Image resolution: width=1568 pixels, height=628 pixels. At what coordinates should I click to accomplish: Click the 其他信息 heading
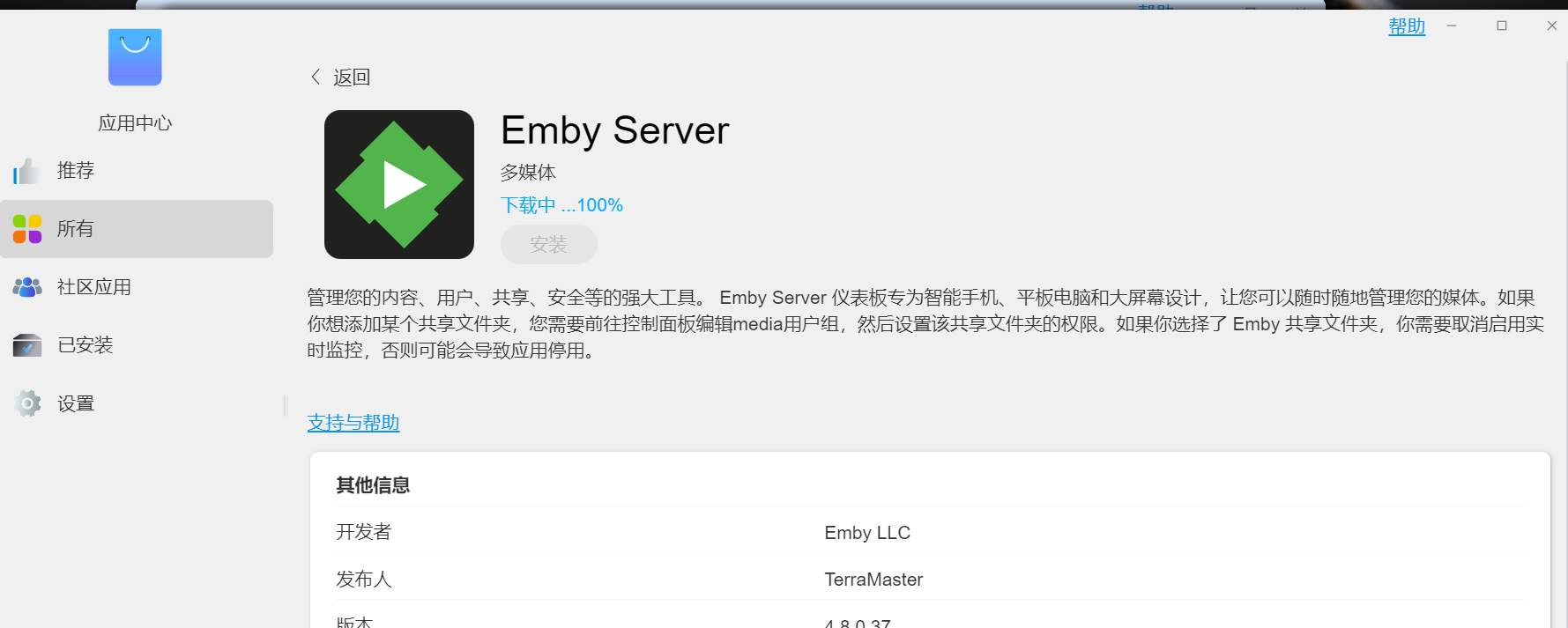tap(373, 485)
